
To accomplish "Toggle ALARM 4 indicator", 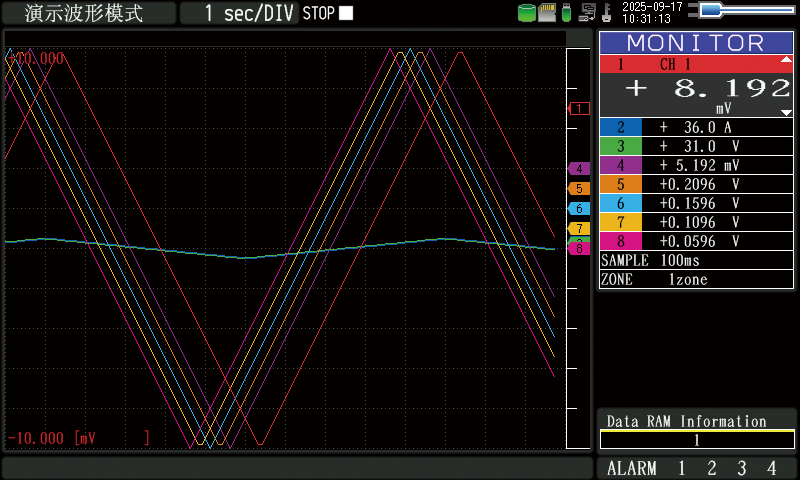I will (x=771, y=468).
